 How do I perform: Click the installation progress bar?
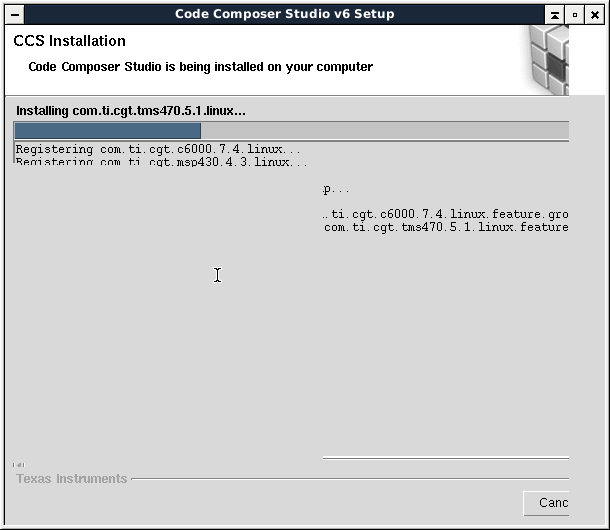click(291, 131)
